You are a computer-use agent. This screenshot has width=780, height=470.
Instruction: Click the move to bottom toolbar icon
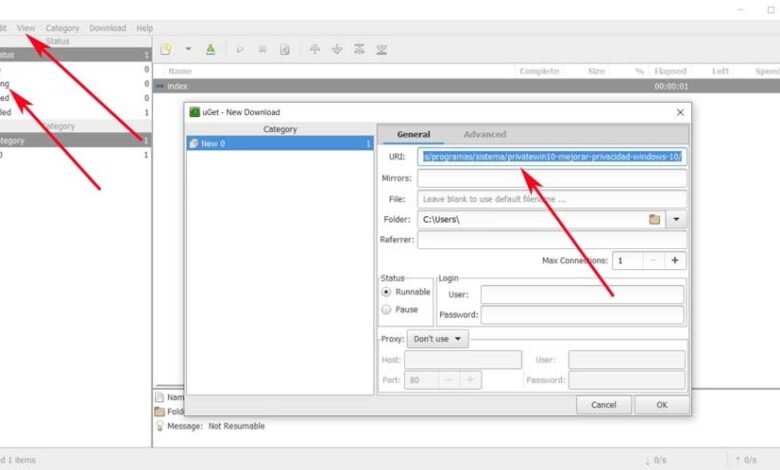382,49
